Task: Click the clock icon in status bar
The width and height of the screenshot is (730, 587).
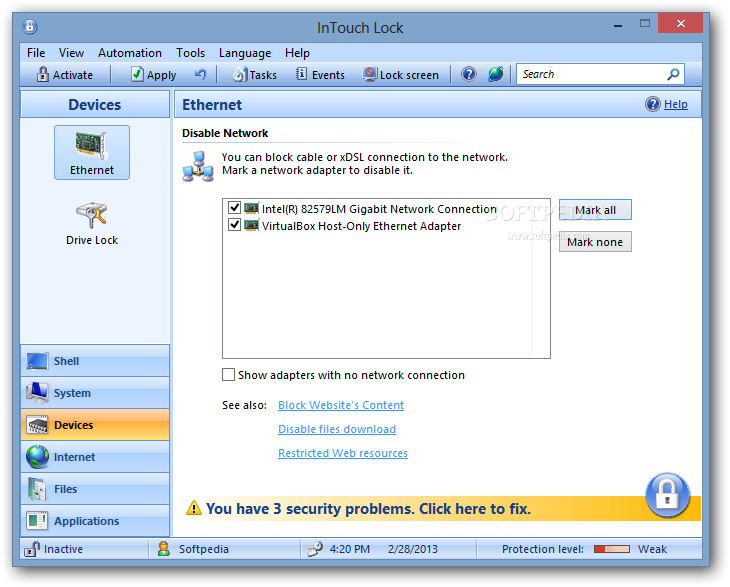Action: [x=315, y=549]
